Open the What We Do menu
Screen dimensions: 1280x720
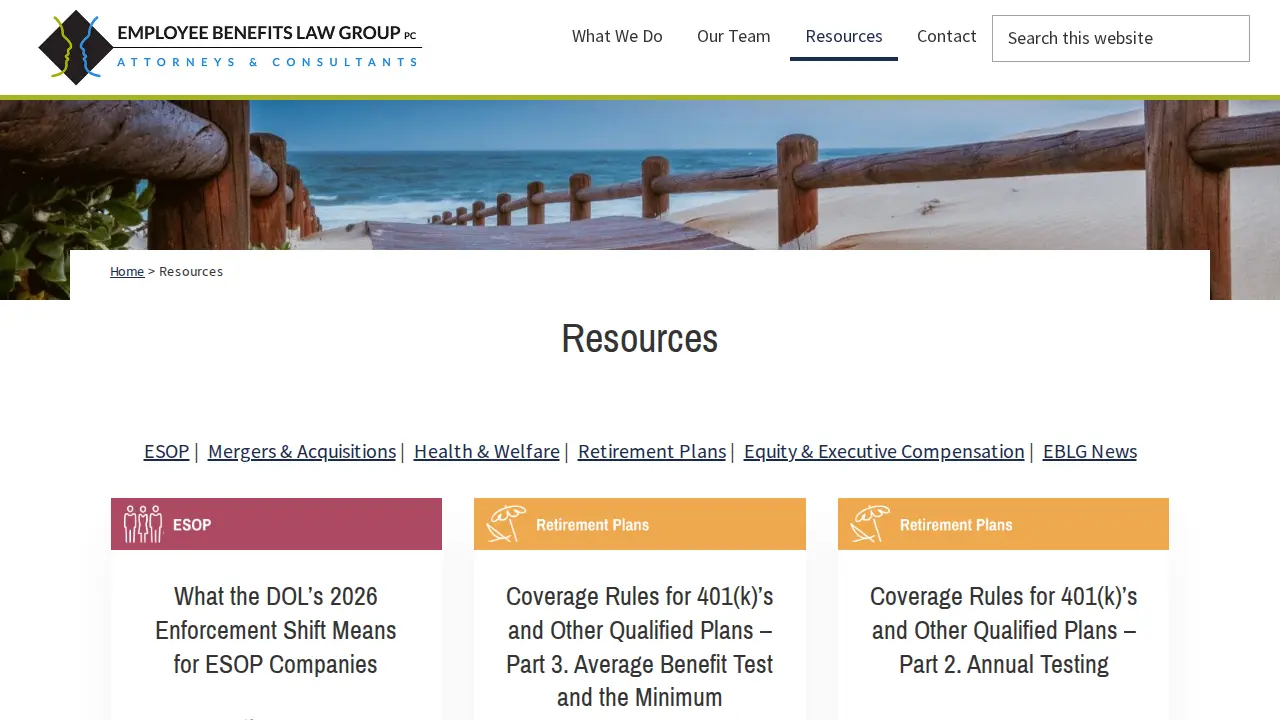[617, 36]
